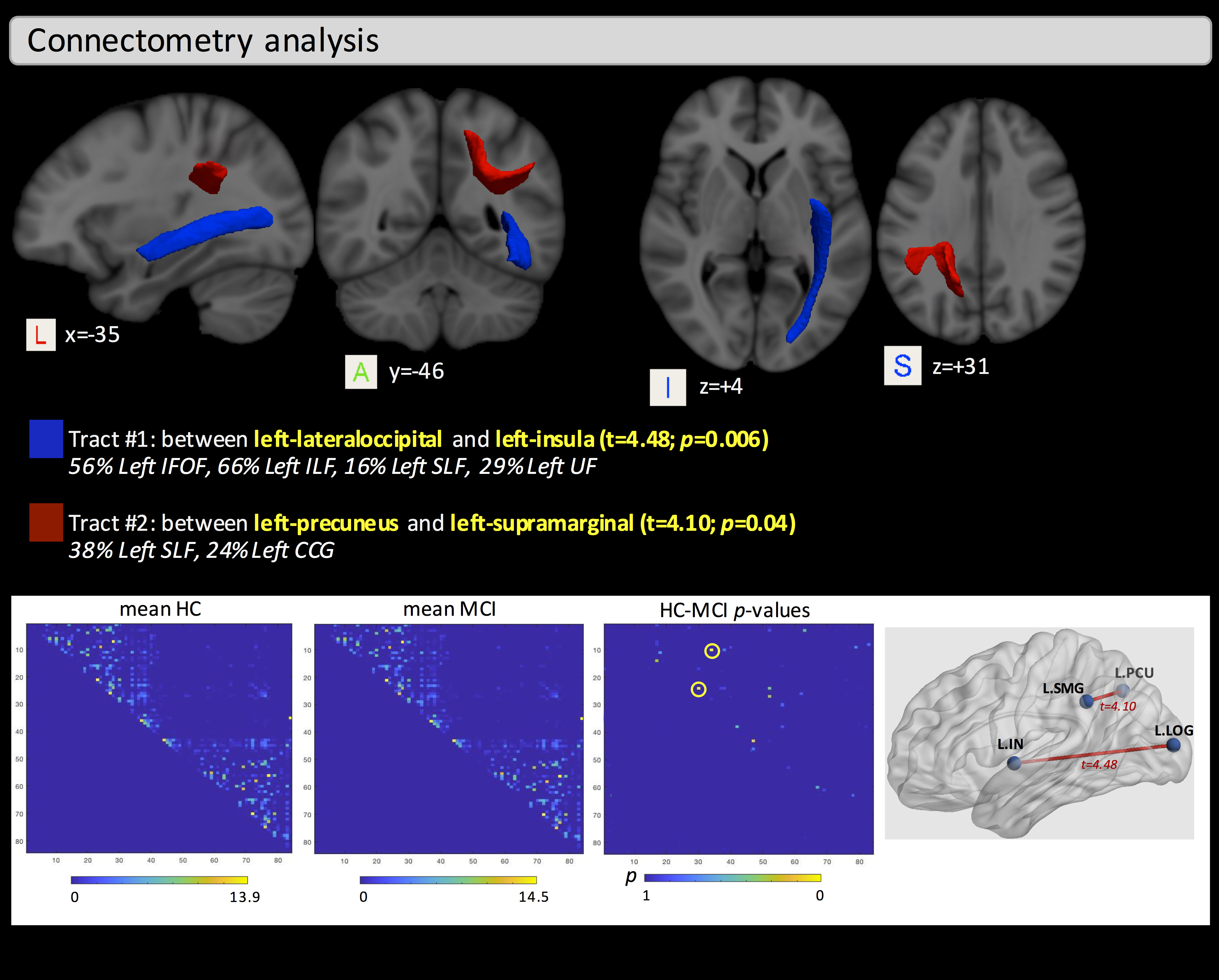Click the mean MCI colorbar
Screen dimensions: 1219x980
[448, 880]
